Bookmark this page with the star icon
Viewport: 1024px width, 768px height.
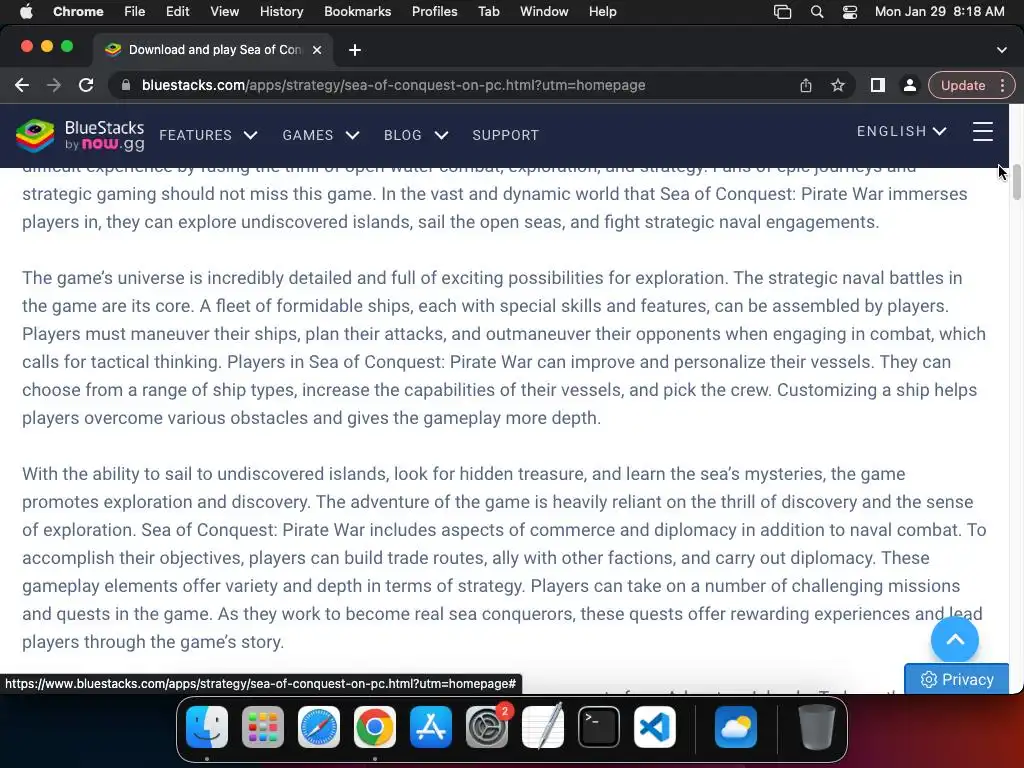click(838, 85)
